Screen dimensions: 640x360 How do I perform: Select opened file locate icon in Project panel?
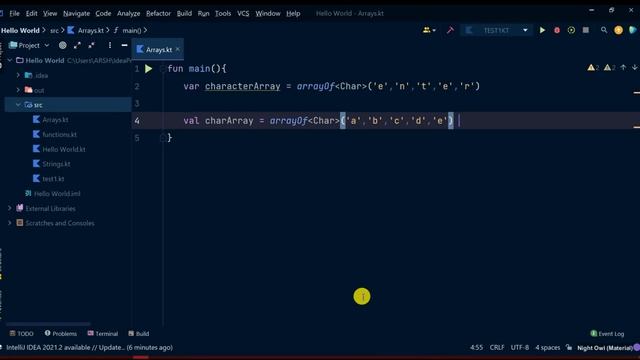coord(62,45)
